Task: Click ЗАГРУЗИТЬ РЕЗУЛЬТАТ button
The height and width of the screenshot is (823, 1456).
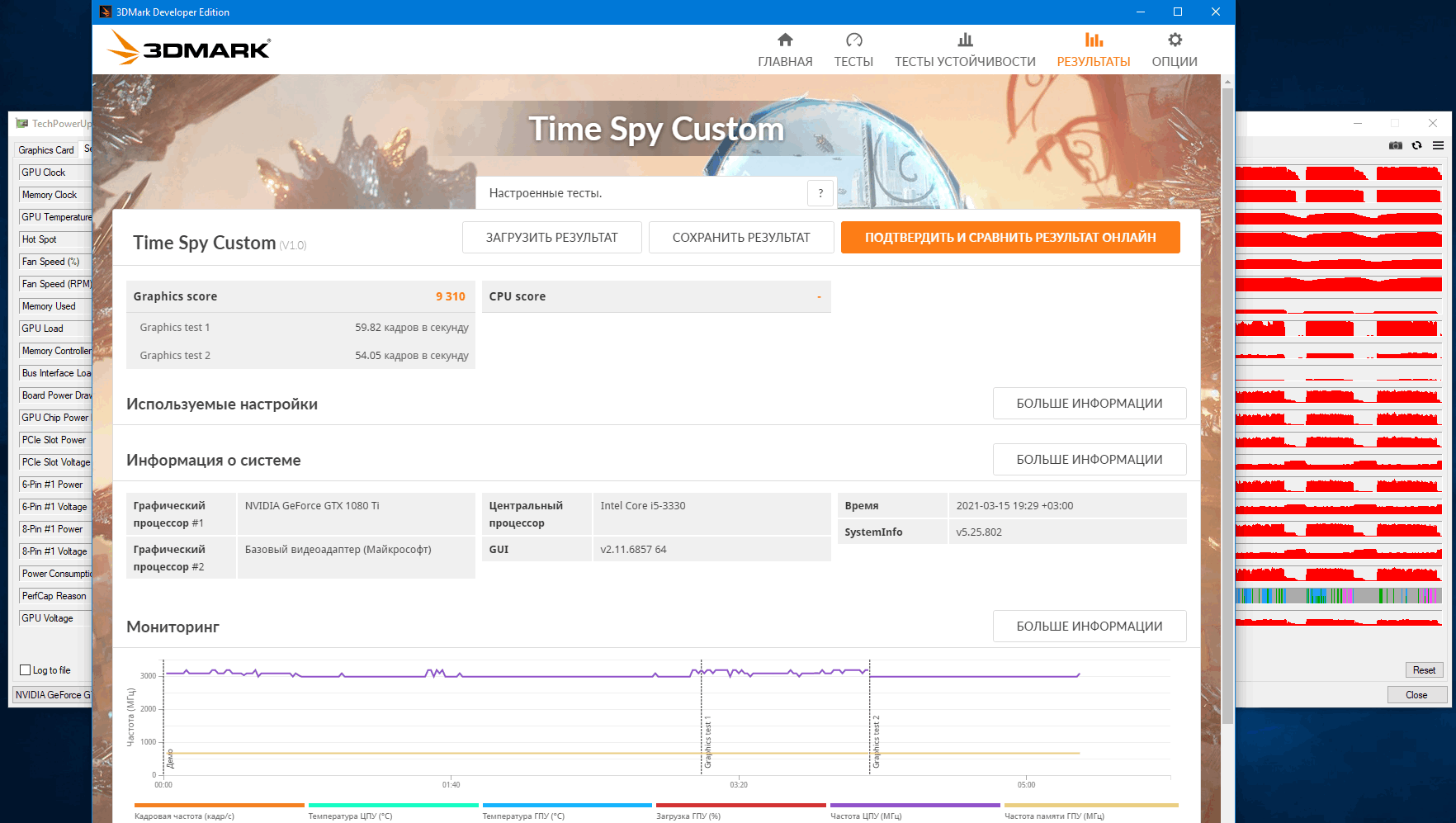Action: 551,238
